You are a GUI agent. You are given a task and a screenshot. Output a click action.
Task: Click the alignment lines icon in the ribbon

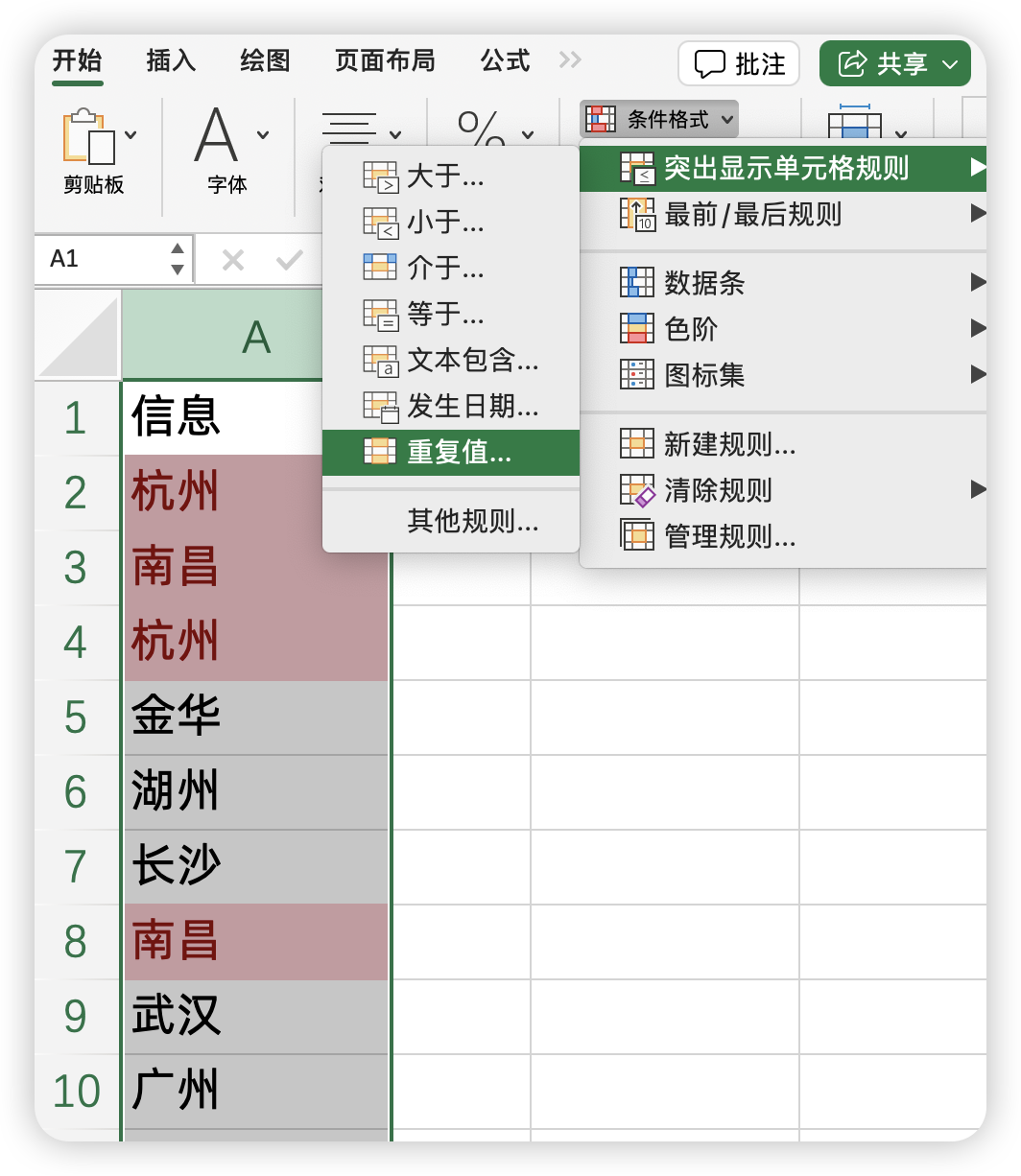point(350,128)
